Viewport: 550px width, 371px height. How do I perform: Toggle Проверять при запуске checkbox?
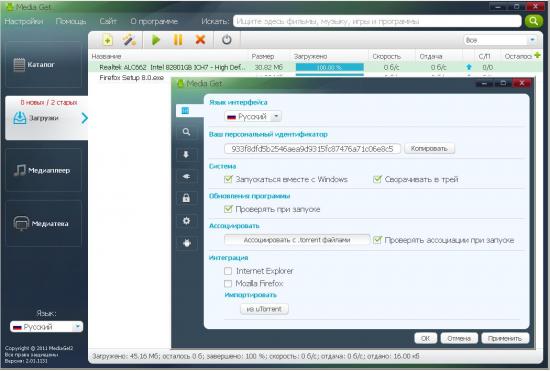(x=228, y=209)
